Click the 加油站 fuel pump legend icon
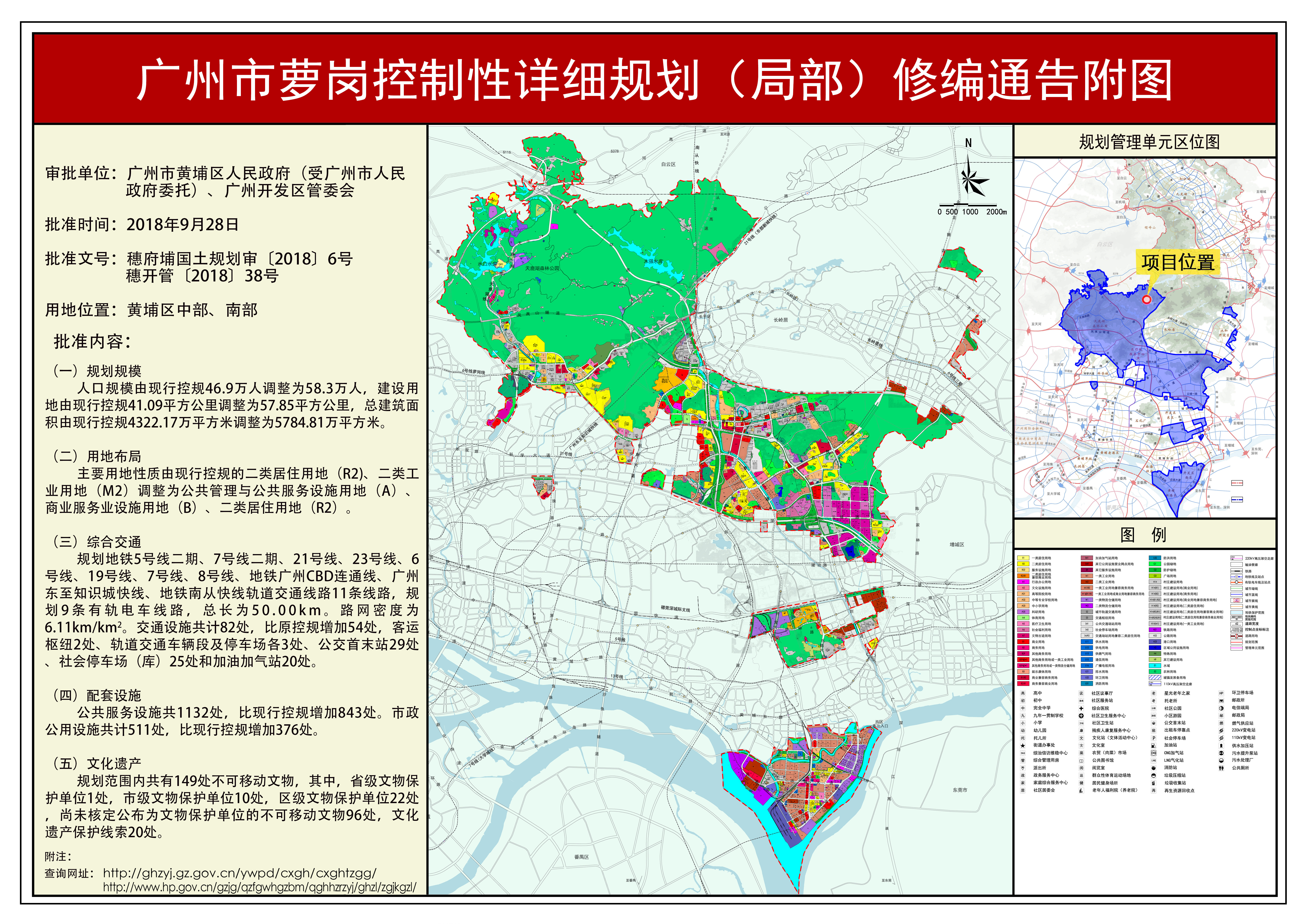Viewport: 1307px width, 924px height. click(x=1154, y=746)
